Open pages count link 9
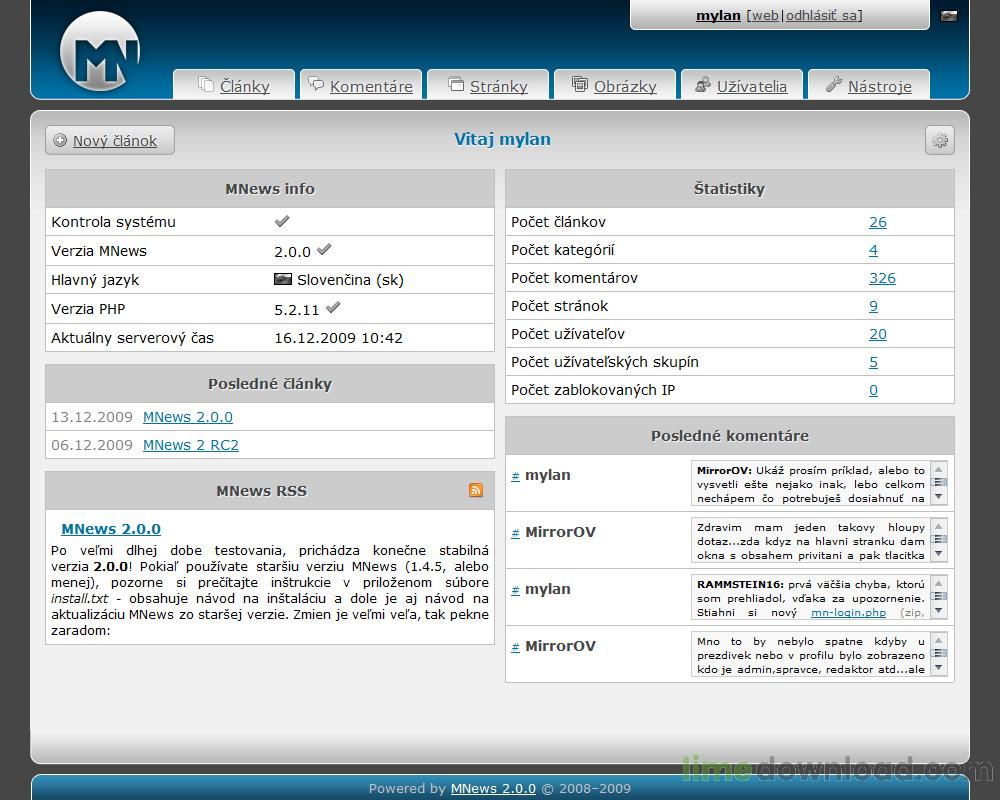Viewport: 1000px width, 800px height. click(873, 306)
